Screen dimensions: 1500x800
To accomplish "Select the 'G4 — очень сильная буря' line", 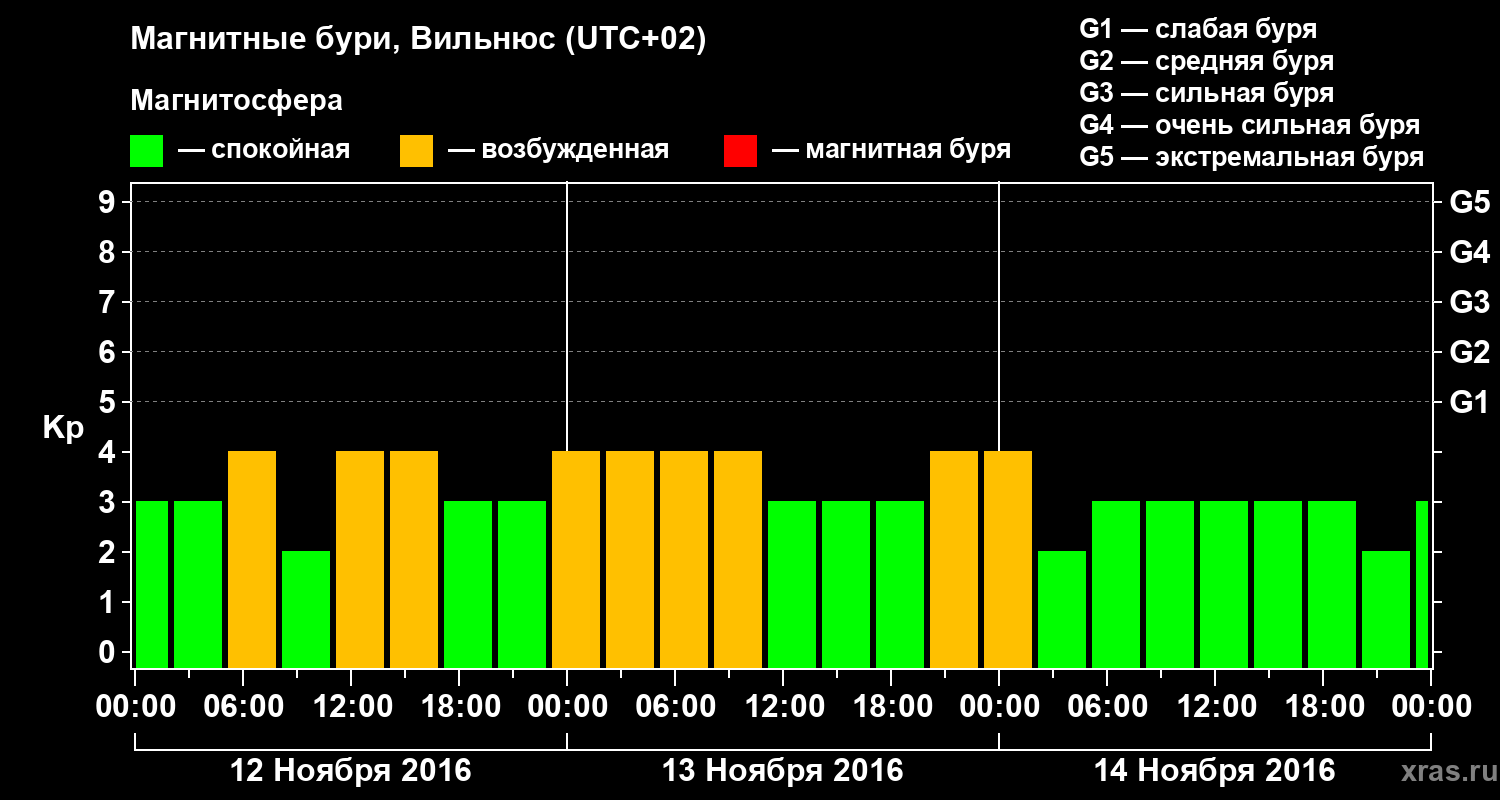I will tap(1250, 125).
